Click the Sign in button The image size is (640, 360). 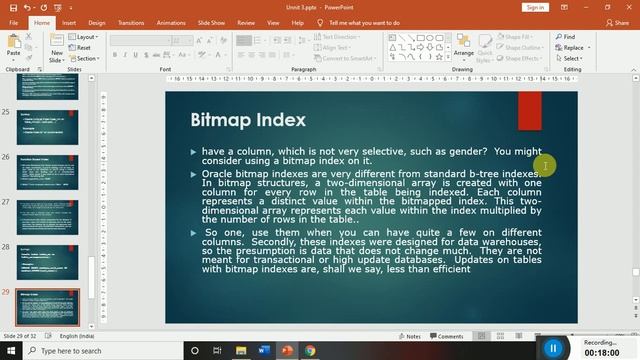tap(535, 7)
